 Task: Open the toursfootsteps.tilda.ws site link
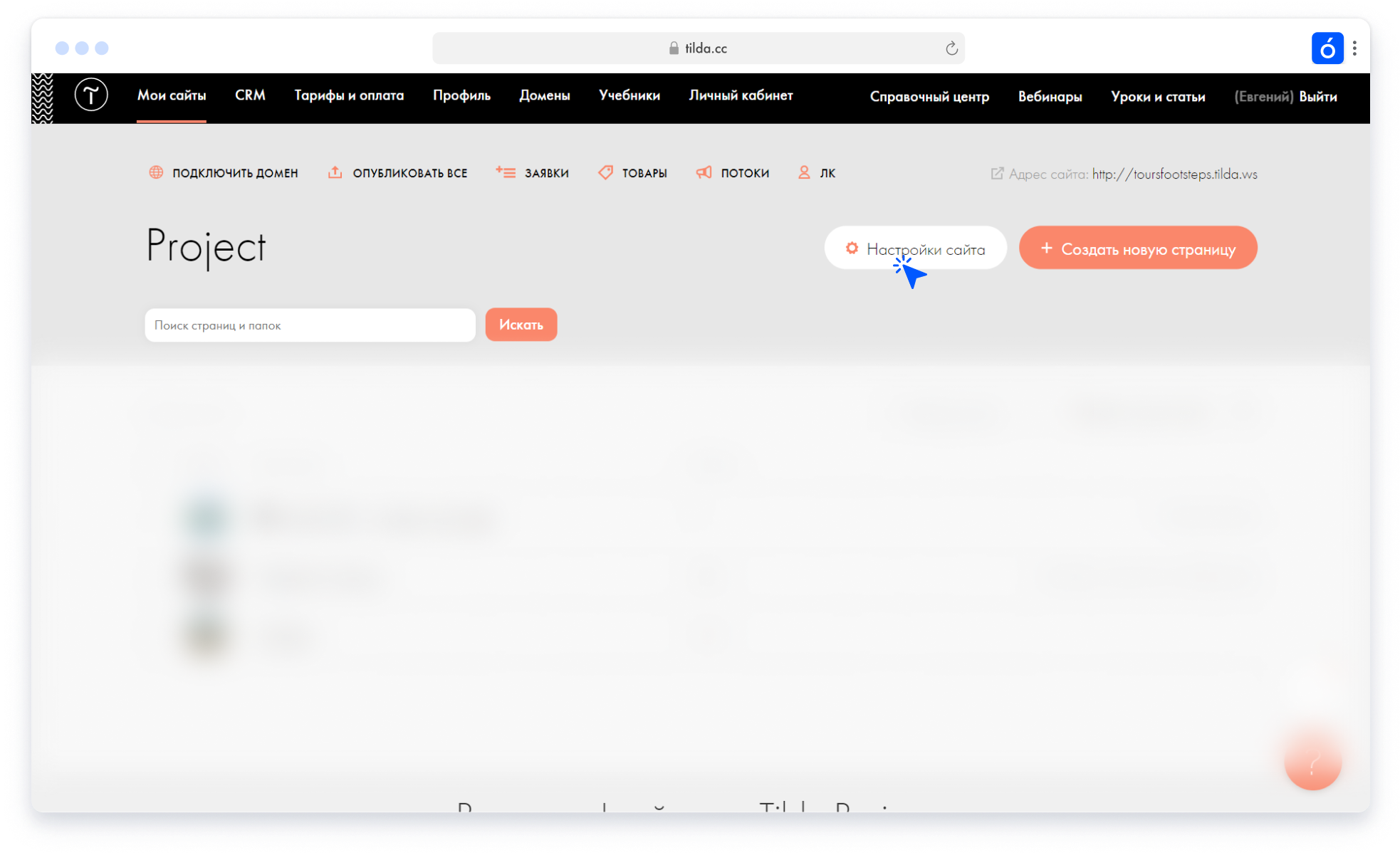(x=1174, y=174)
